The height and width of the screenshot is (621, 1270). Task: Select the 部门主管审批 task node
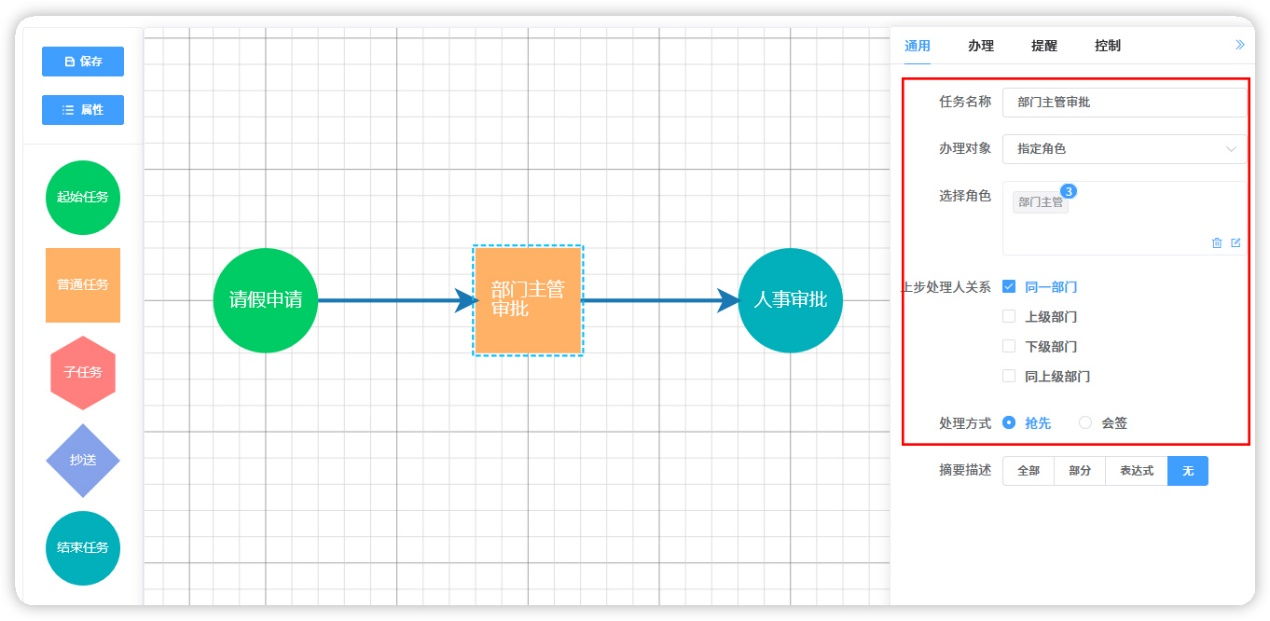(x=528, y=300)
